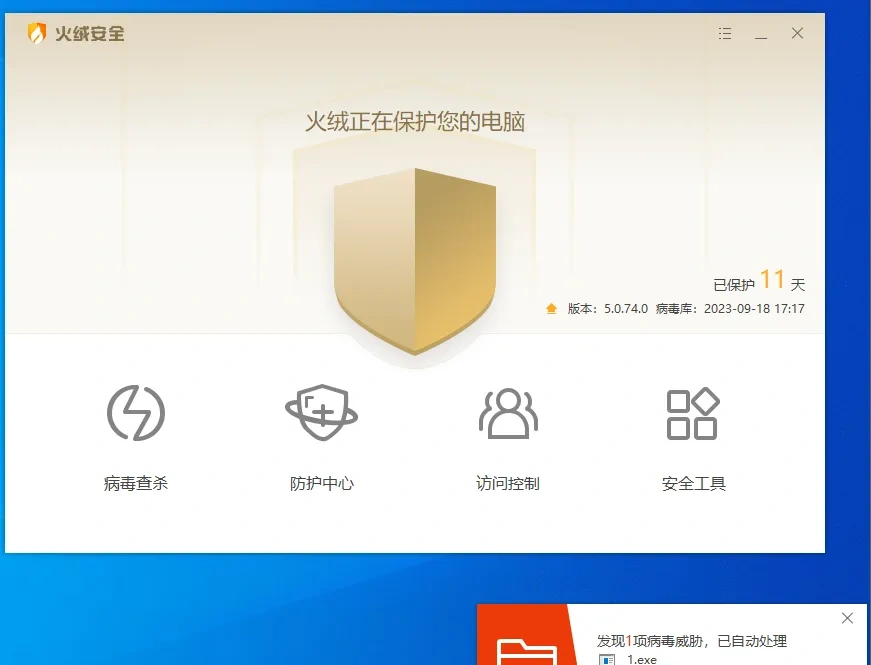Open the 访问控制 access control icon
The image size is (871, 665).
[508, 413]
